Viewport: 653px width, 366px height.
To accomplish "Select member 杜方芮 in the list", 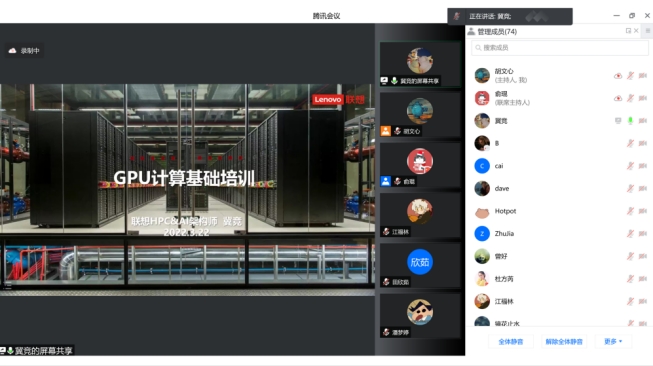I will pyautogui.click(x=558, y=279).
